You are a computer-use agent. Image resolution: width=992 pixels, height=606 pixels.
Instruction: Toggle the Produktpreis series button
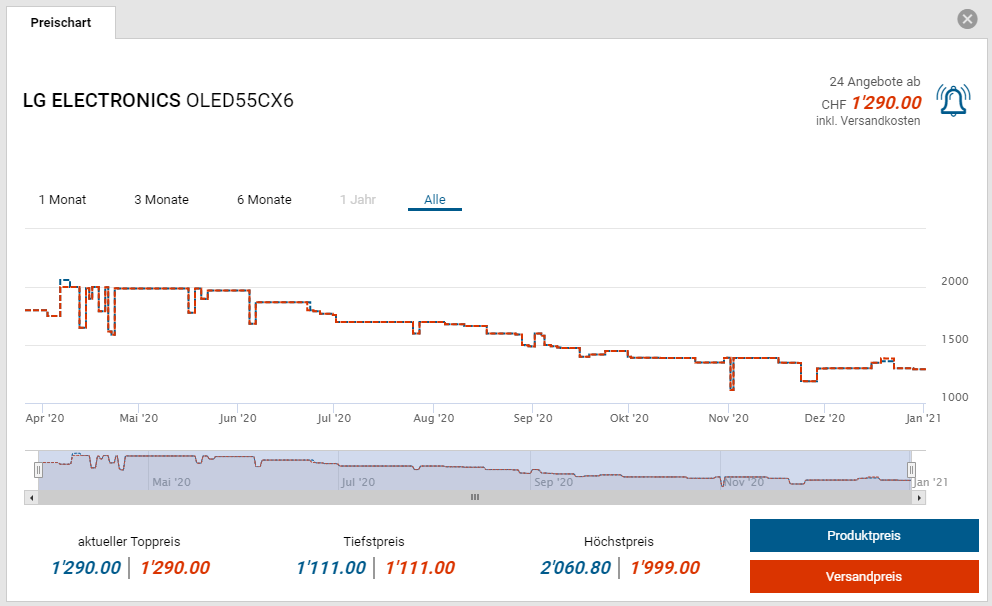[864, 536]
